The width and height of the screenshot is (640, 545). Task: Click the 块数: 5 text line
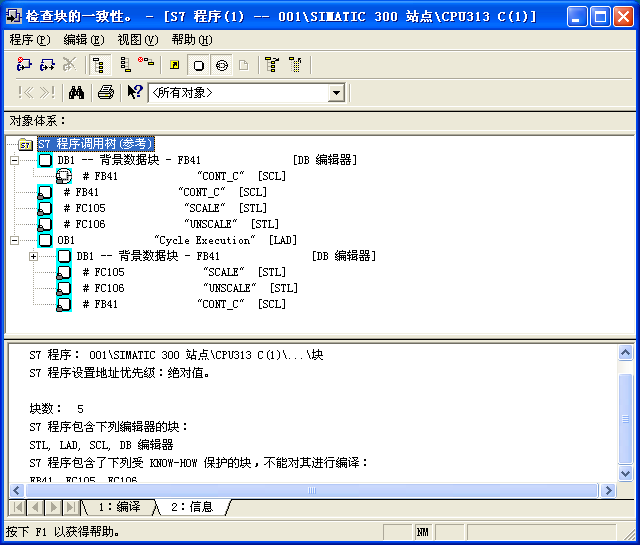[x=56, y=409]
